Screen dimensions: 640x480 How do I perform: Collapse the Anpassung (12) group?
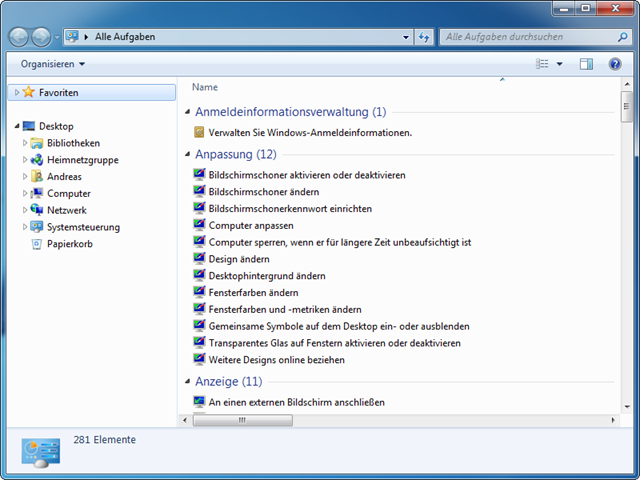pos(187,155)
